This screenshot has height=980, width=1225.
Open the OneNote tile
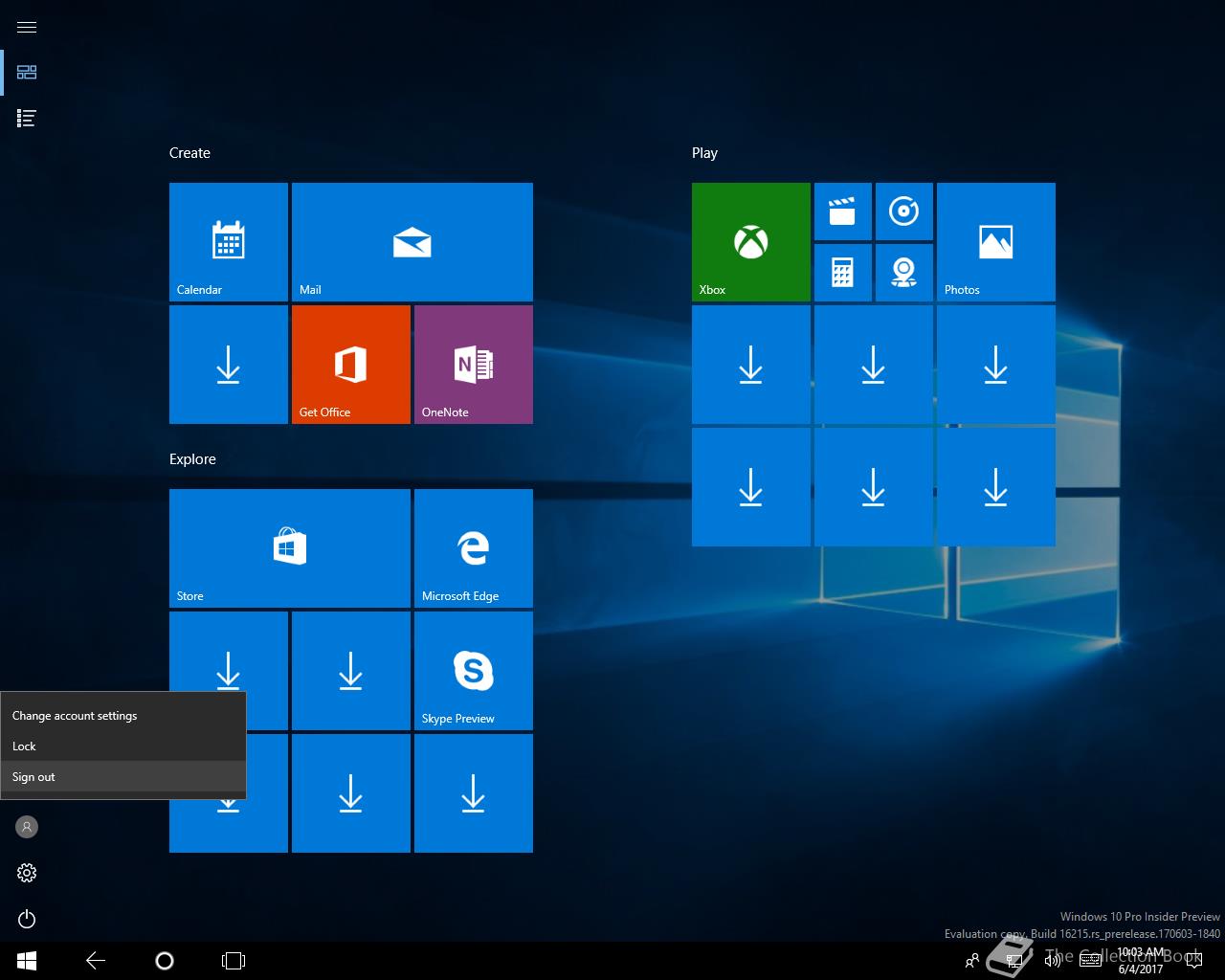(x=474, y=365)
